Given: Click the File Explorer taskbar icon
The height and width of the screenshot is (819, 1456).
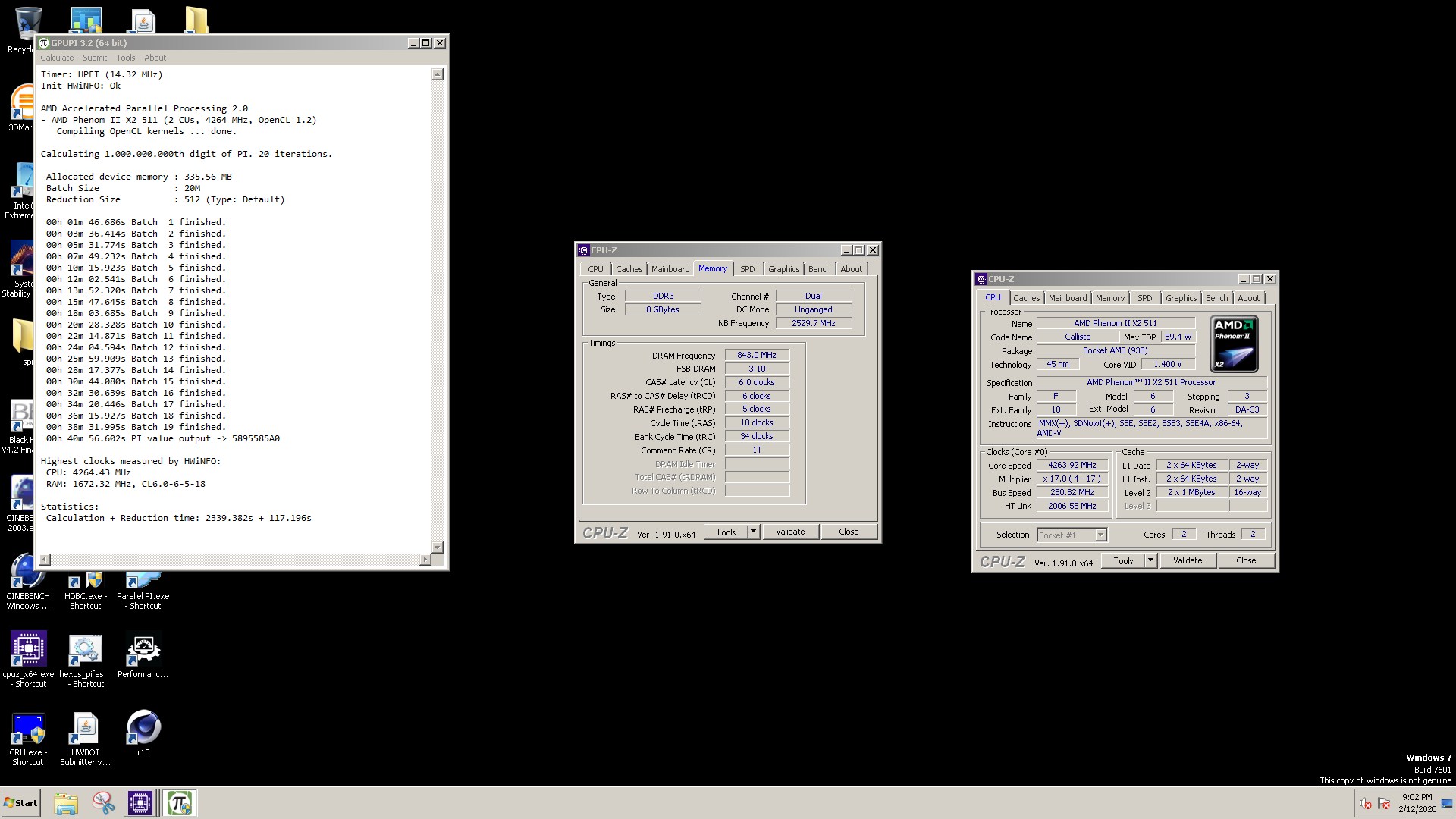Looking at the screenshot, I should tap(66, 803).
